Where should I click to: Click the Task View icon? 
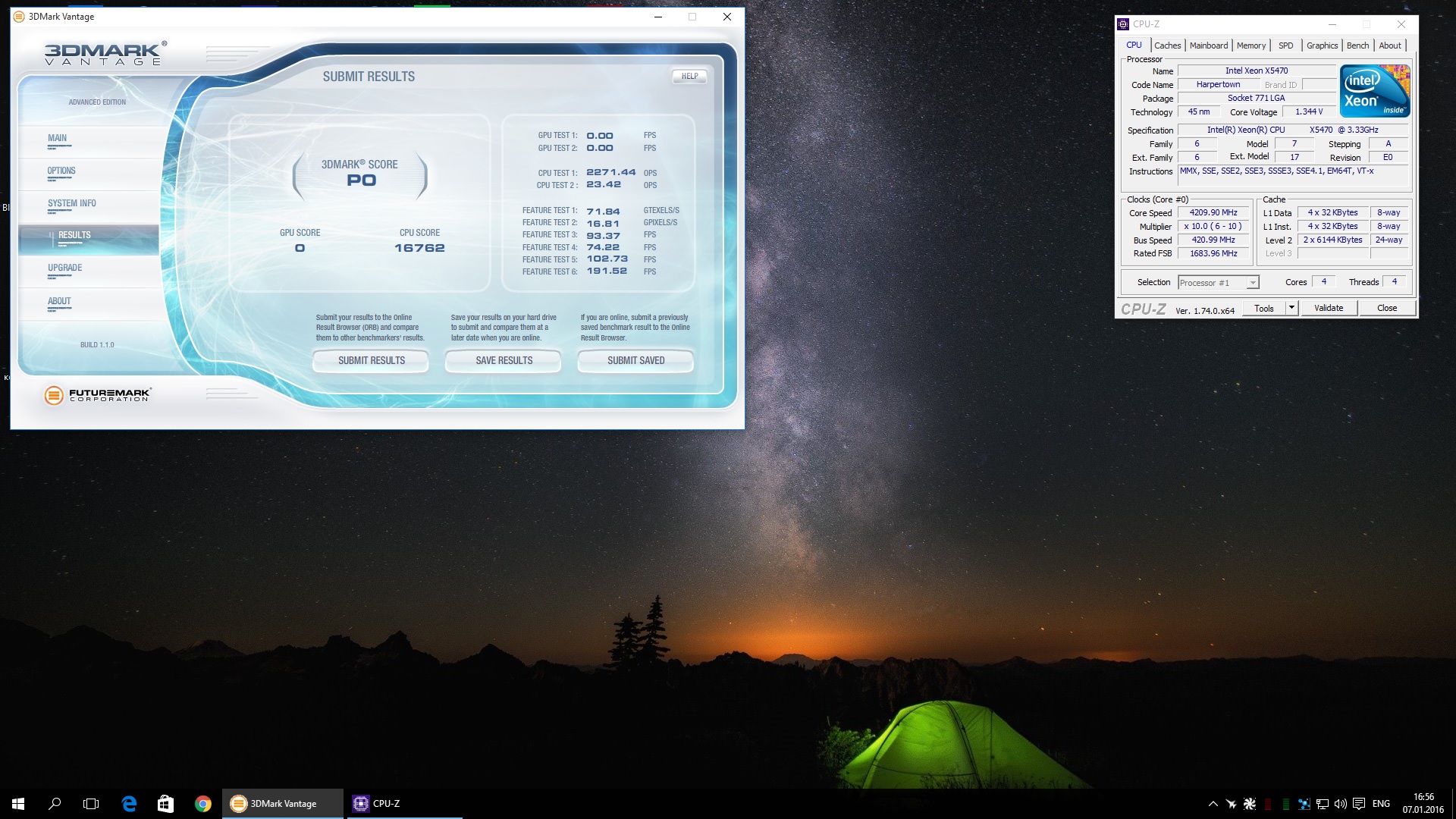tap(91, 803)
